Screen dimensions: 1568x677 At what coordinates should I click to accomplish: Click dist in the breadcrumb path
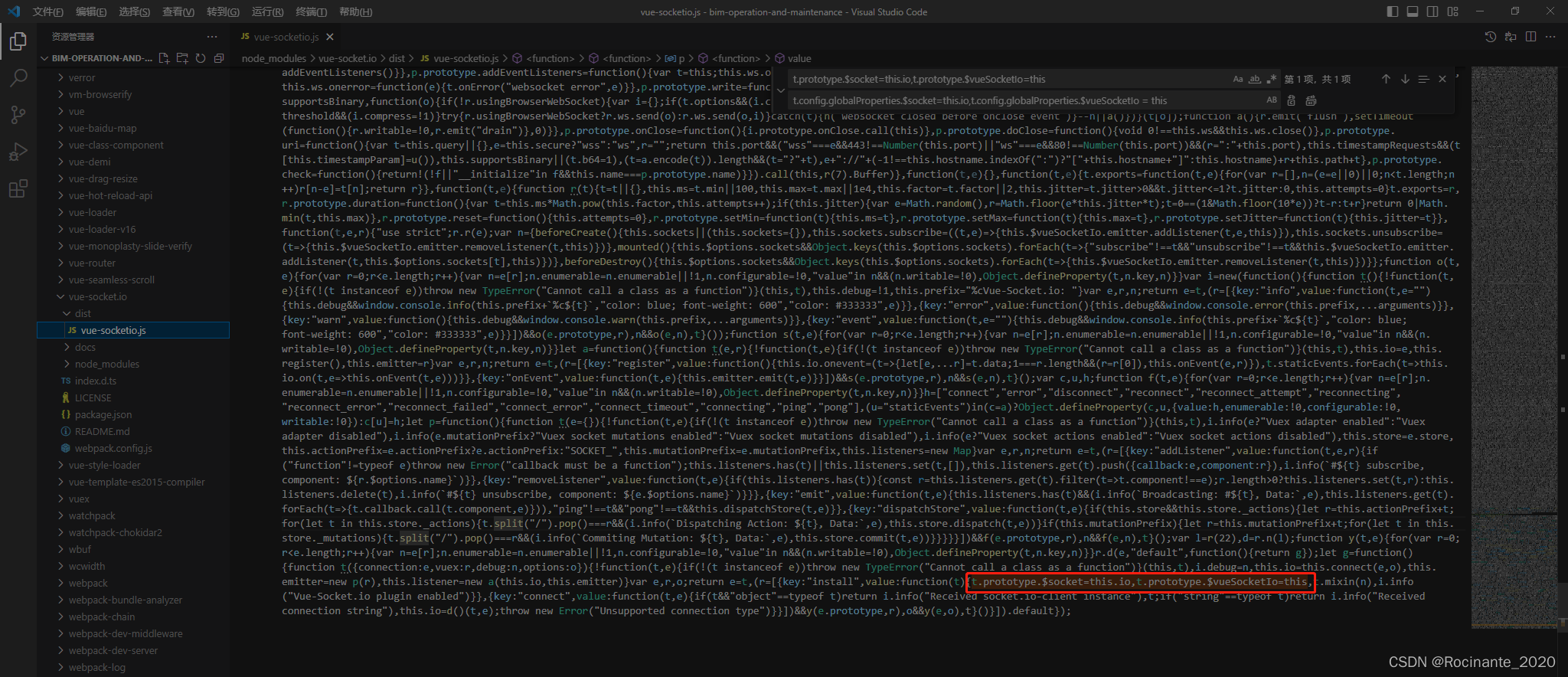[397, 58]
